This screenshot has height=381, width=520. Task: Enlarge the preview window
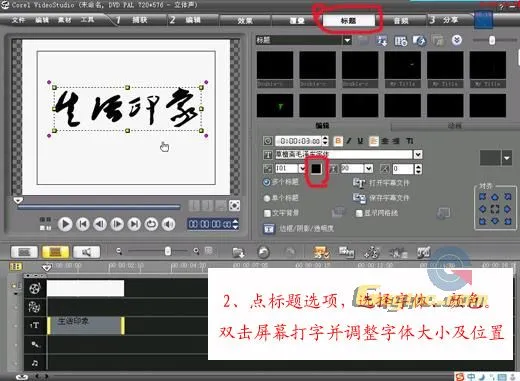point(234,206)
